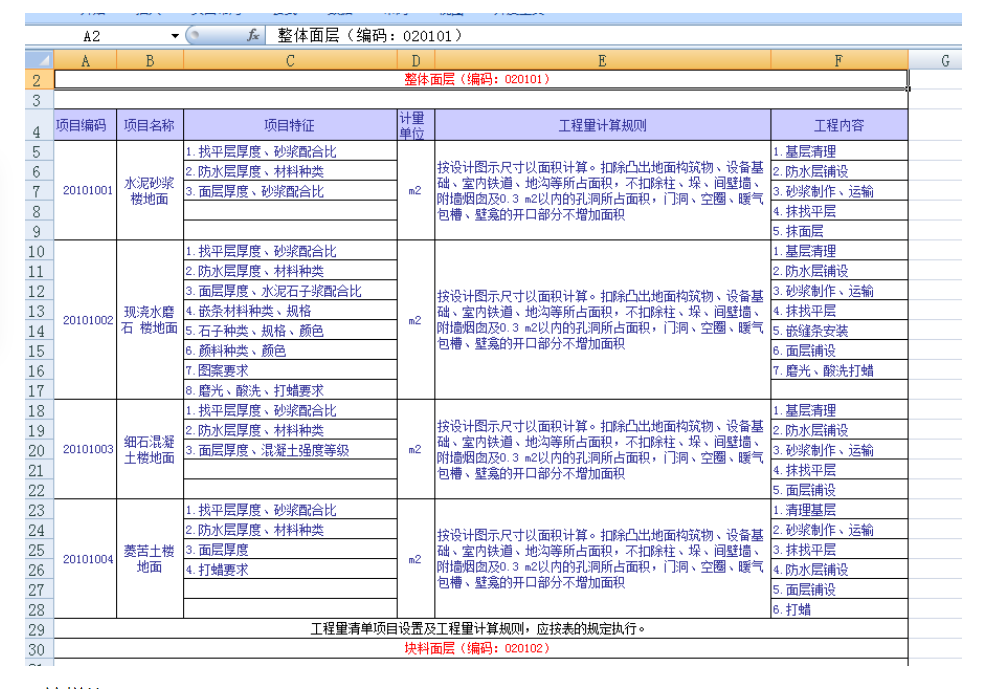Click cell 5.抹面层

tap(839, 231)
